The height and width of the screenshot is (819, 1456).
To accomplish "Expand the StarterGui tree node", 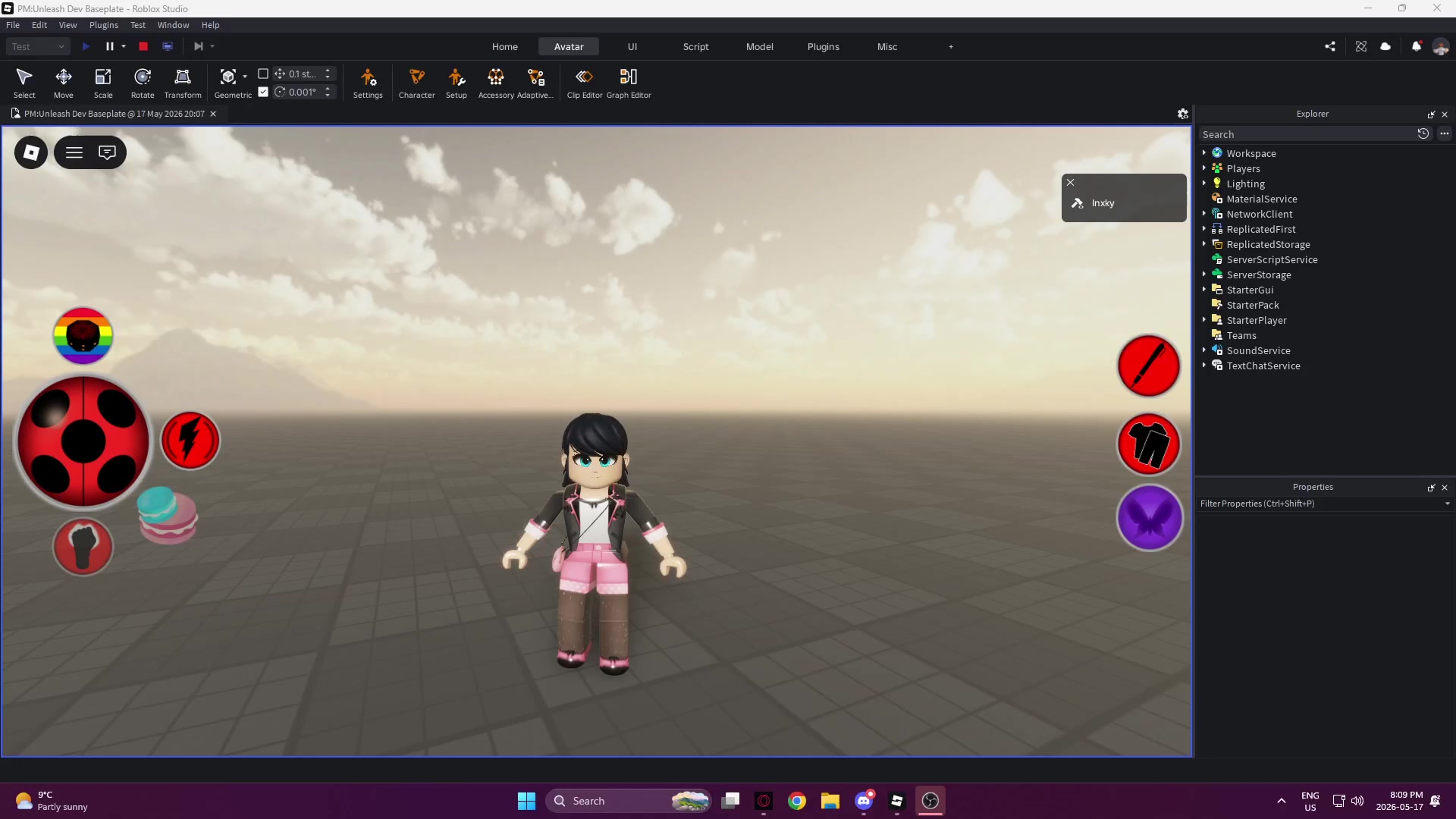I will tap(1204, 290).
